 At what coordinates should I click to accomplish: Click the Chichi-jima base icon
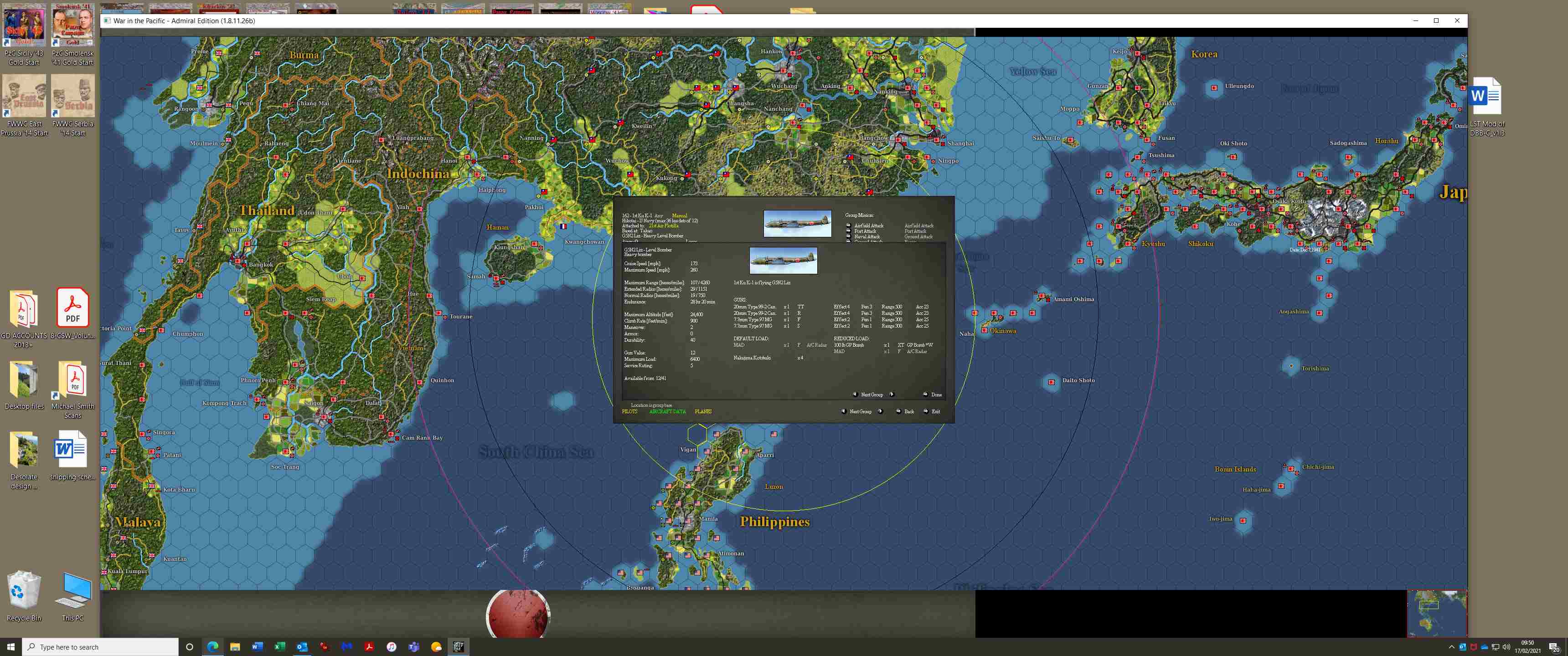pyautogui.click(x=1290, y=469)
